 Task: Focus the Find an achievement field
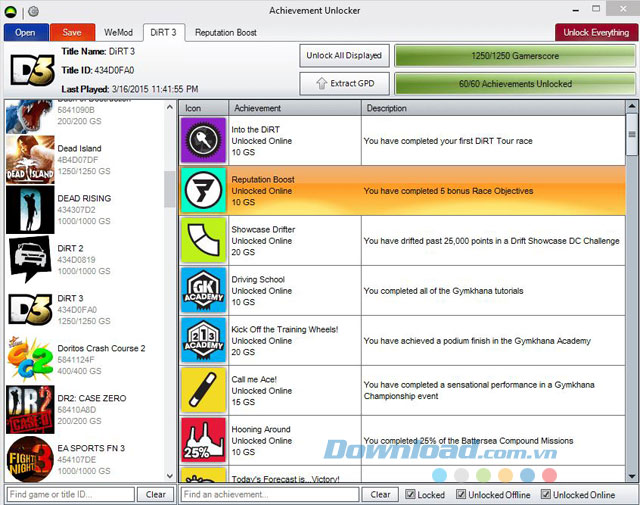pos(270,494)
